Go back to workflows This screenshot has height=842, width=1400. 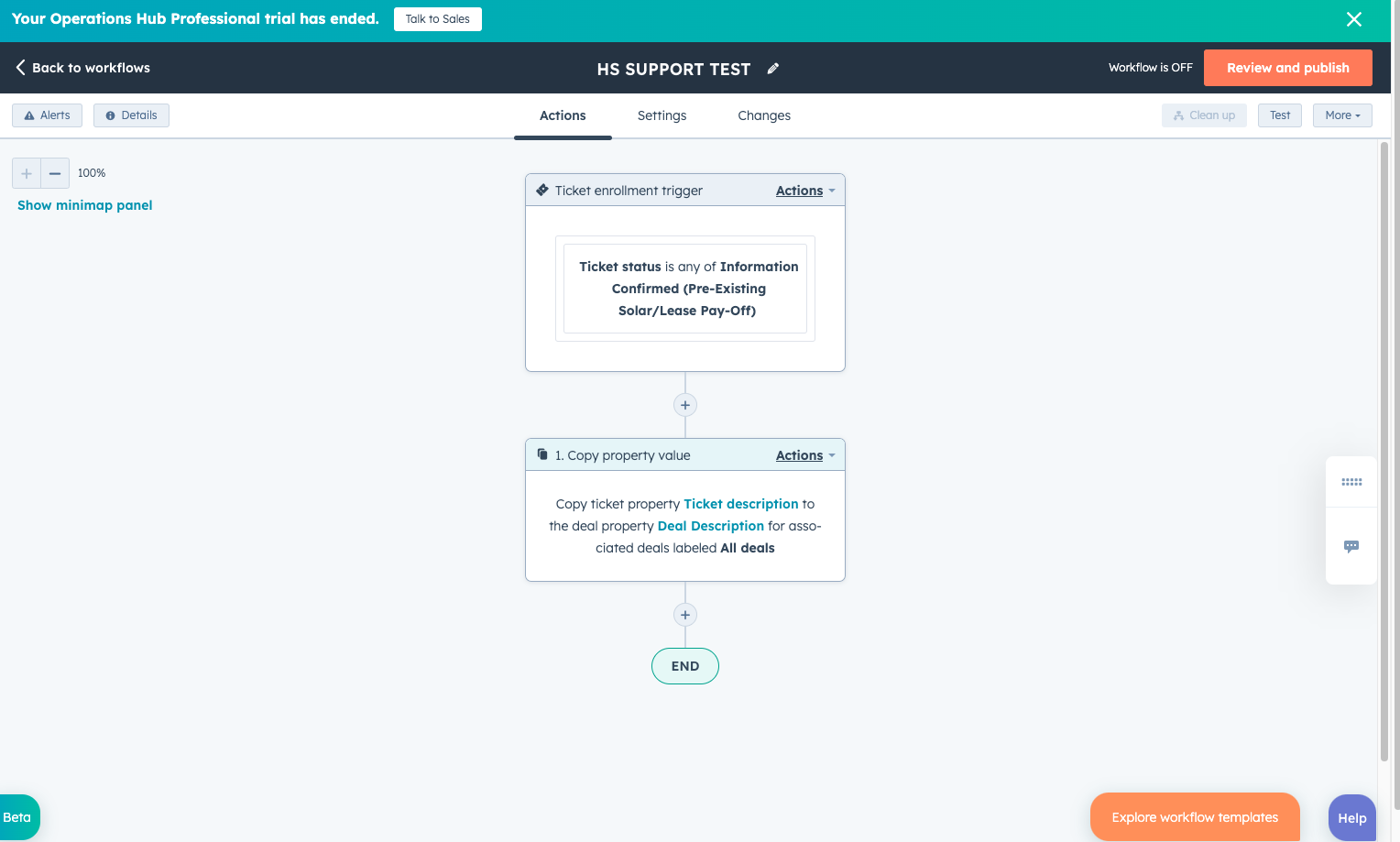[82, 68]
